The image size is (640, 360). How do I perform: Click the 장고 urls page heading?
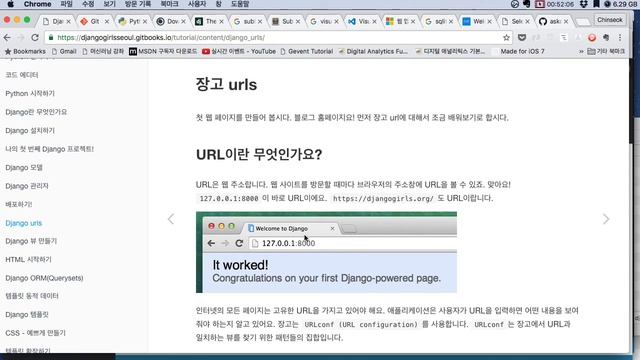click(x=226, y=84)
